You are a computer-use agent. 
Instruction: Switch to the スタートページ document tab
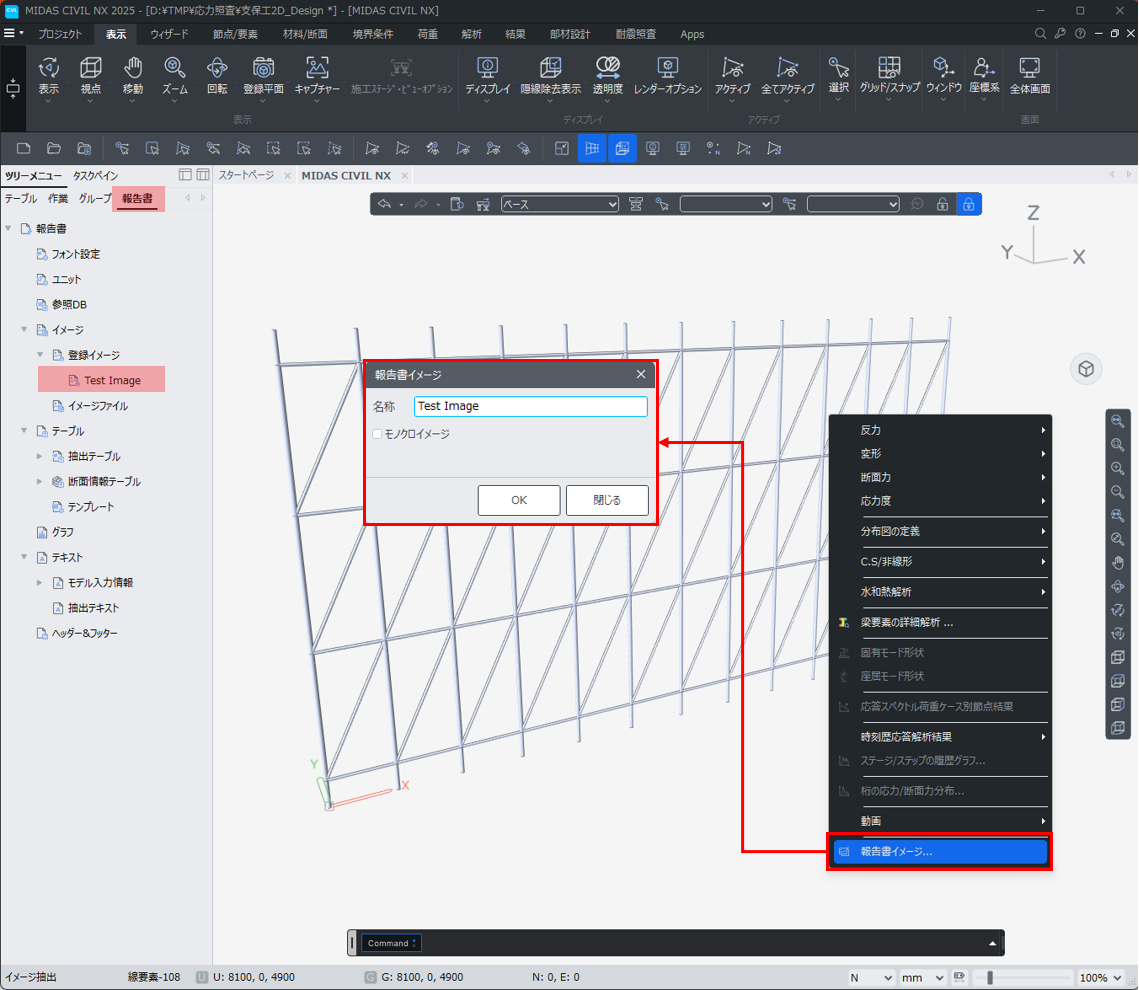click(x=246, y=175)
